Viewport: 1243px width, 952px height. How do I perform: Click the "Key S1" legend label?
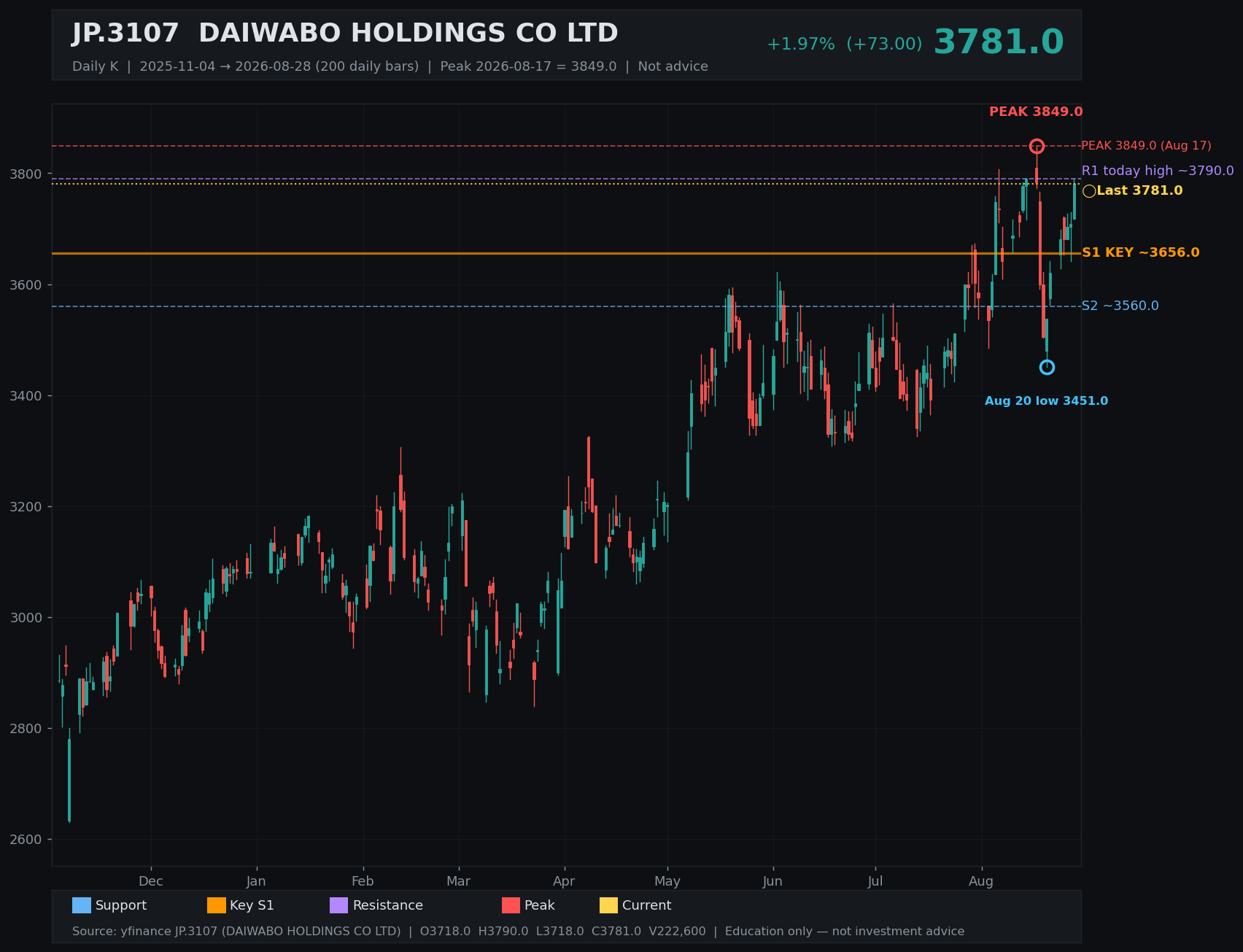(x=252, y=905)
